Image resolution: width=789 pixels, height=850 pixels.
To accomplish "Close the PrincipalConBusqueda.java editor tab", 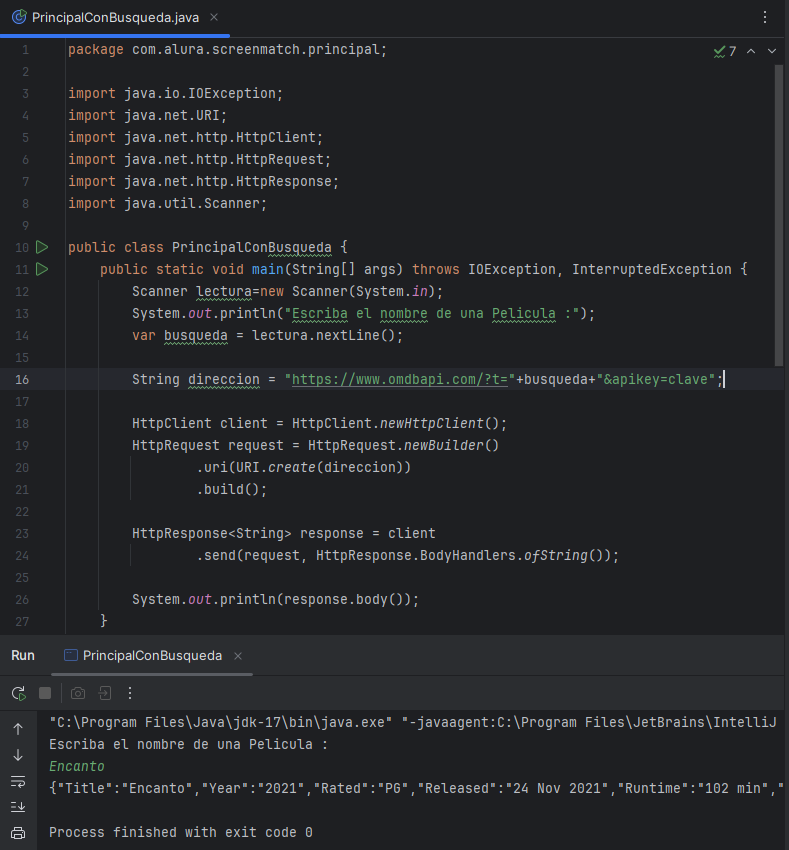I will [214, 17].
